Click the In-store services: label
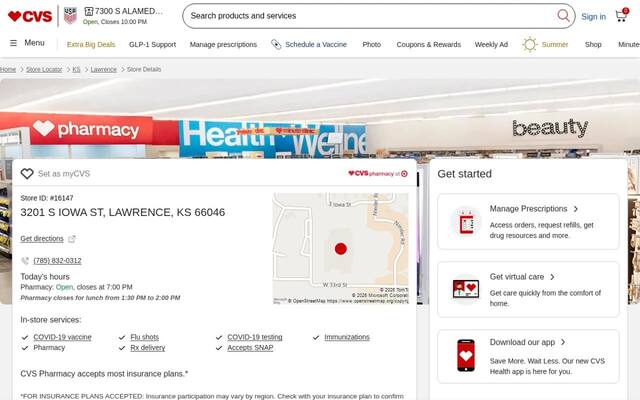The height and width of the screenshot is (400, 640). [x=51, y=320]
